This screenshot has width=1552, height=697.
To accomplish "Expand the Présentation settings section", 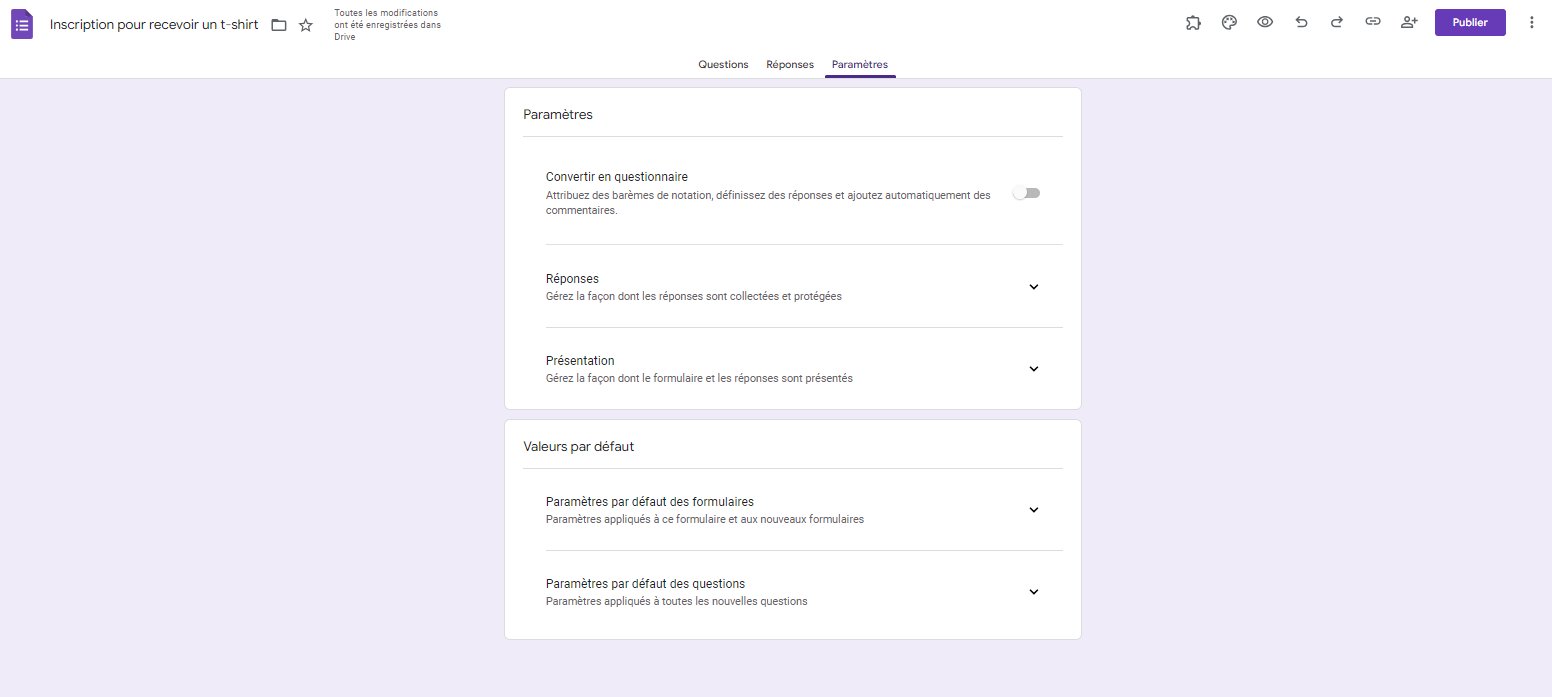I will point(1033,368).
